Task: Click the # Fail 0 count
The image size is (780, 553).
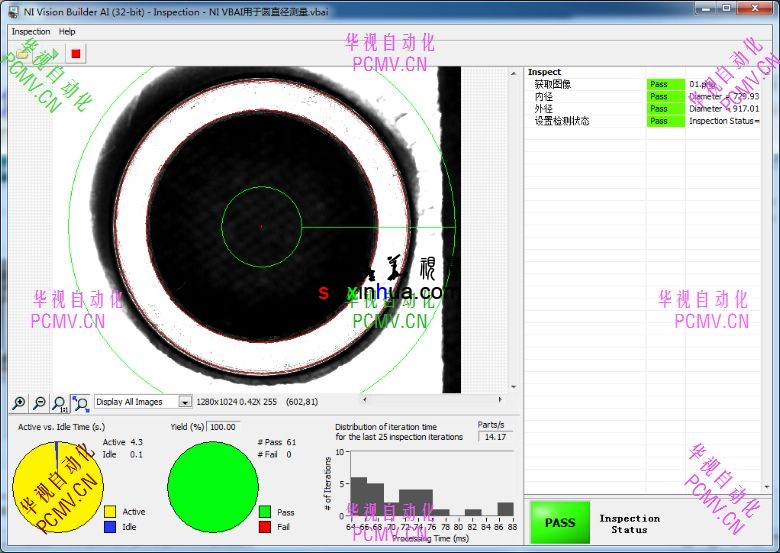Action: (x=275, y=455)
